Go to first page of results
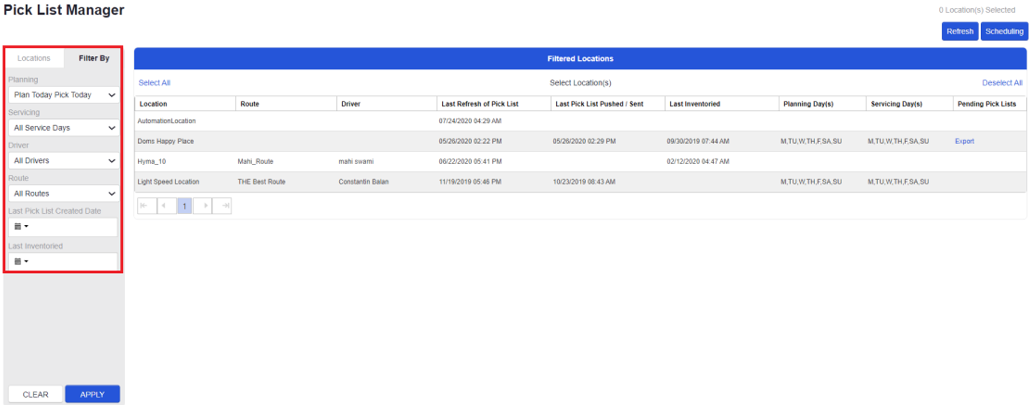This screenshot has width=1029, height=405. (x=145, y=205)
